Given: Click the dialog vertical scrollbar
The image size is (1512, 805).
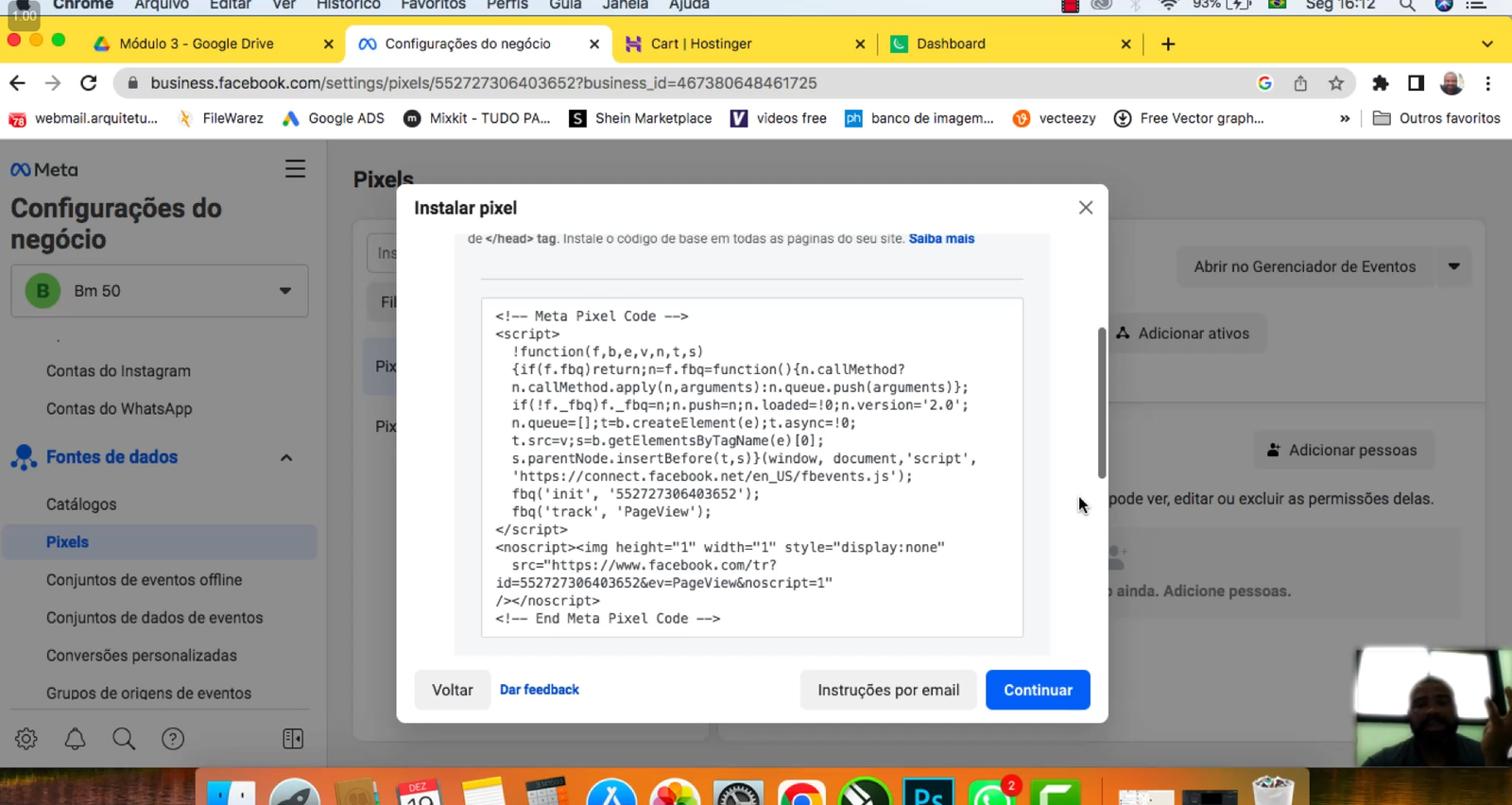Looking at the screenshot, I should tap(1102, 402).
